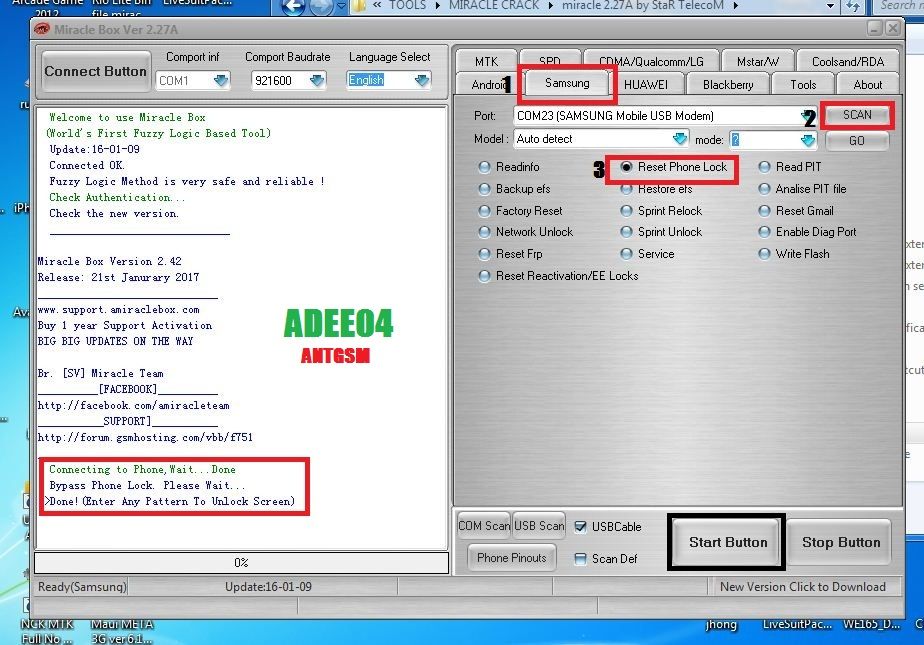Open the CDMA/Qualcomm/LG tab
The image size is (924, 645).
(651, 61)
